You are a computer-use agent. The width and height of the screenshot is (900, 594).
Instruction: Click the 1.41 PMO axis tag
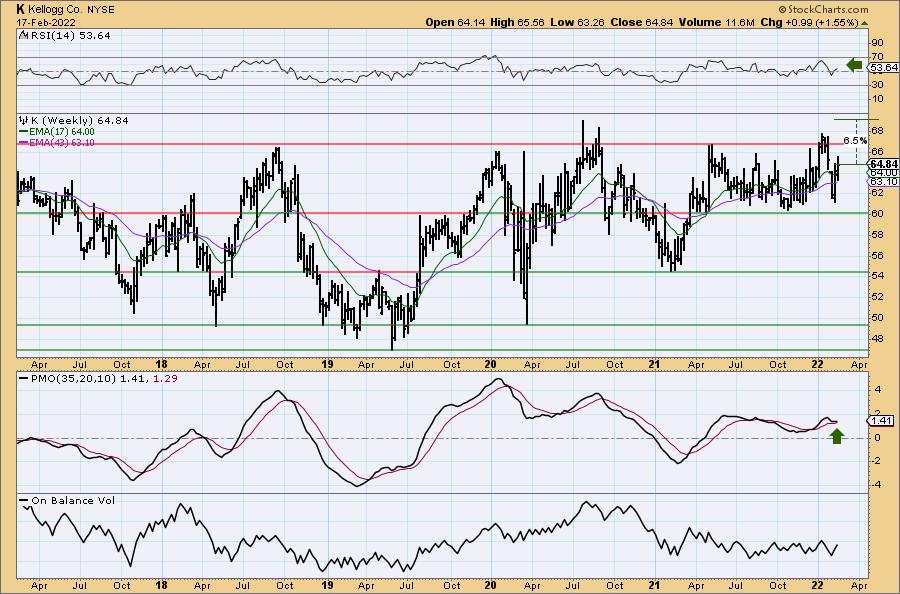point(882,421)
